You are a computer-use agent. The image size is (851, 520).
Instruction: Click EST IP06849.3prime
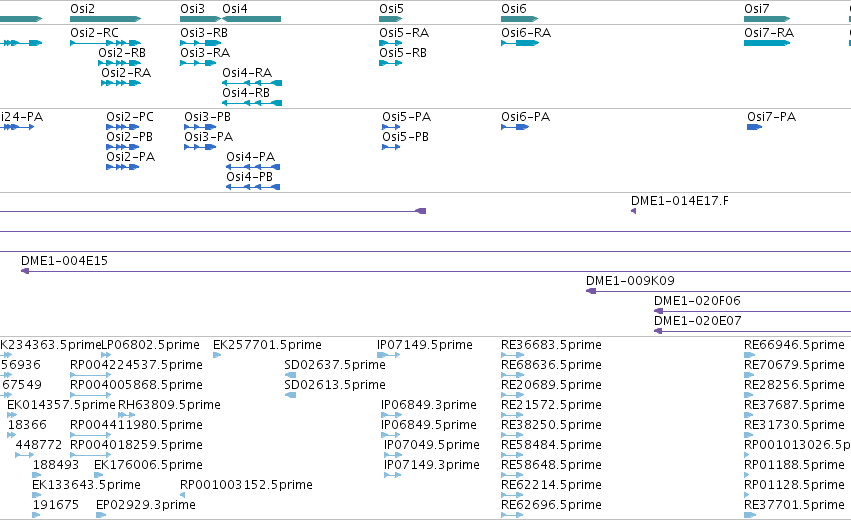click(391, 415)
